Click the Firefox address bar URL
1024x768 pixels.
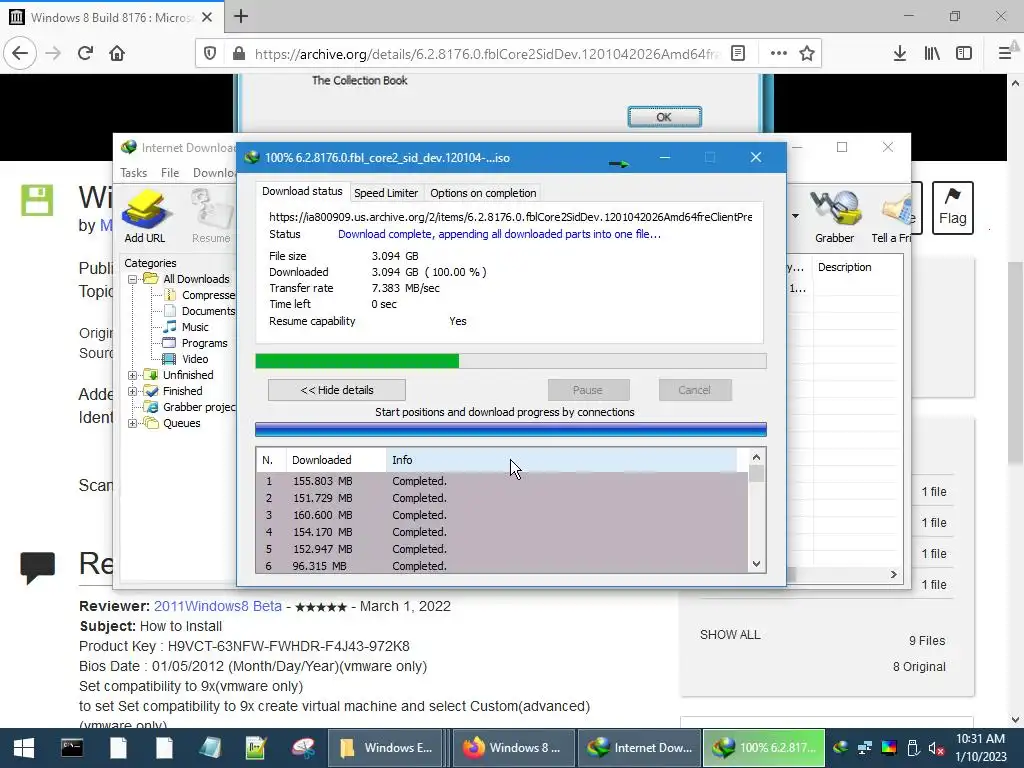(485, 54)
